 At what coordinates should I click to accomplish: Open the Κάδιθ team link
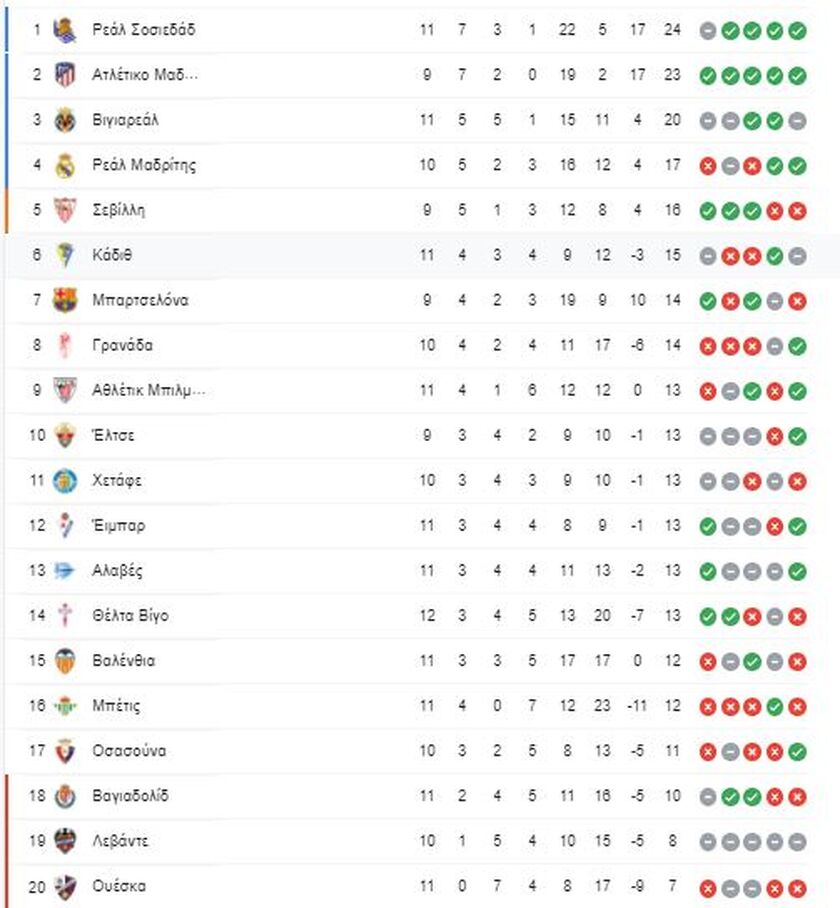pyautogui.click(x=112, y=255)
